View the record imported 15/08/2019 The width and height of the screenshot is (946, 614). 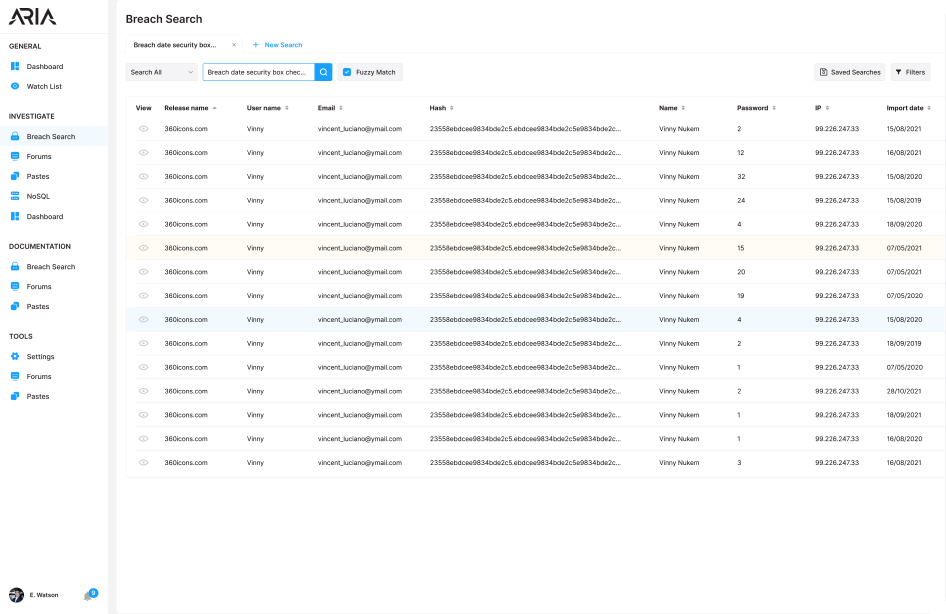click(144, 200)
